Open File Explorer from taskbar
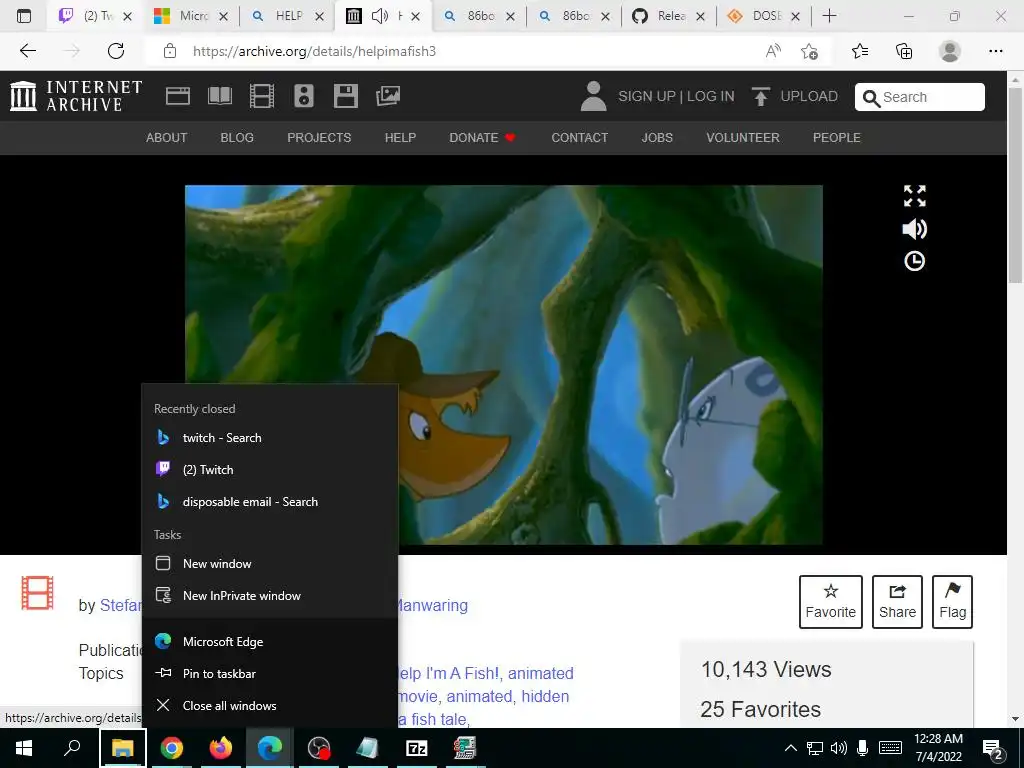1024x768 pixels. [123, 748]
